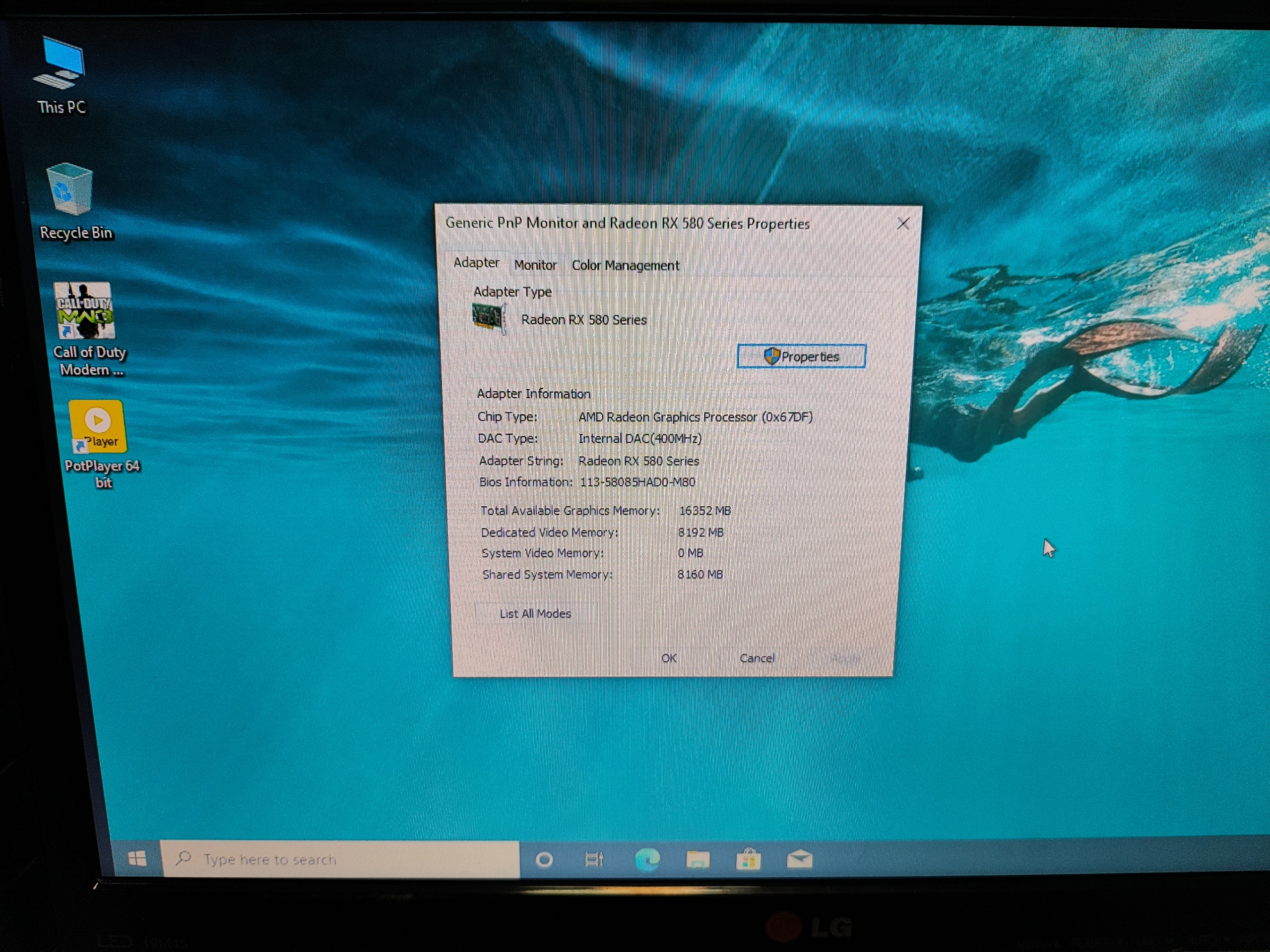Open the Mail app from the taskbar
1270x952 pixels.
coord(799,858)
